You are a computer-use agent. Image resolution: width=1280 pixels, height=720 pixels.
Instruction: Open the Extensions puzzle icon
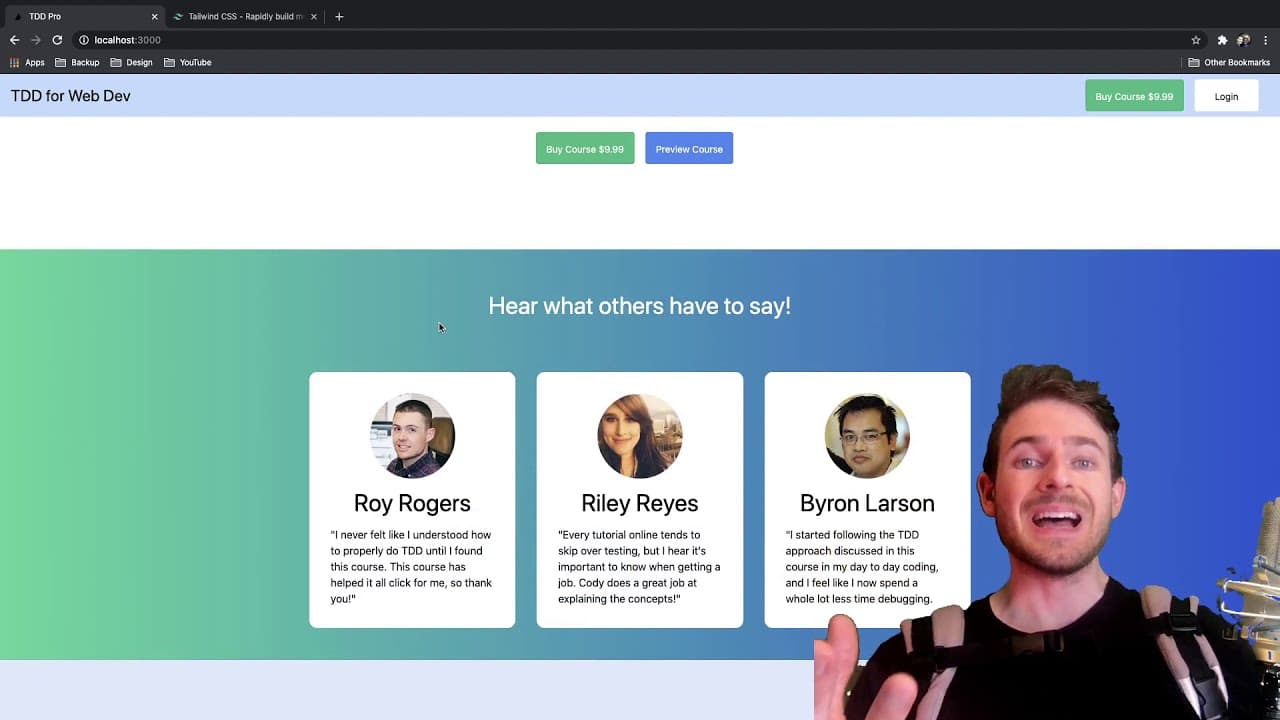click(x=1222, y=40)
